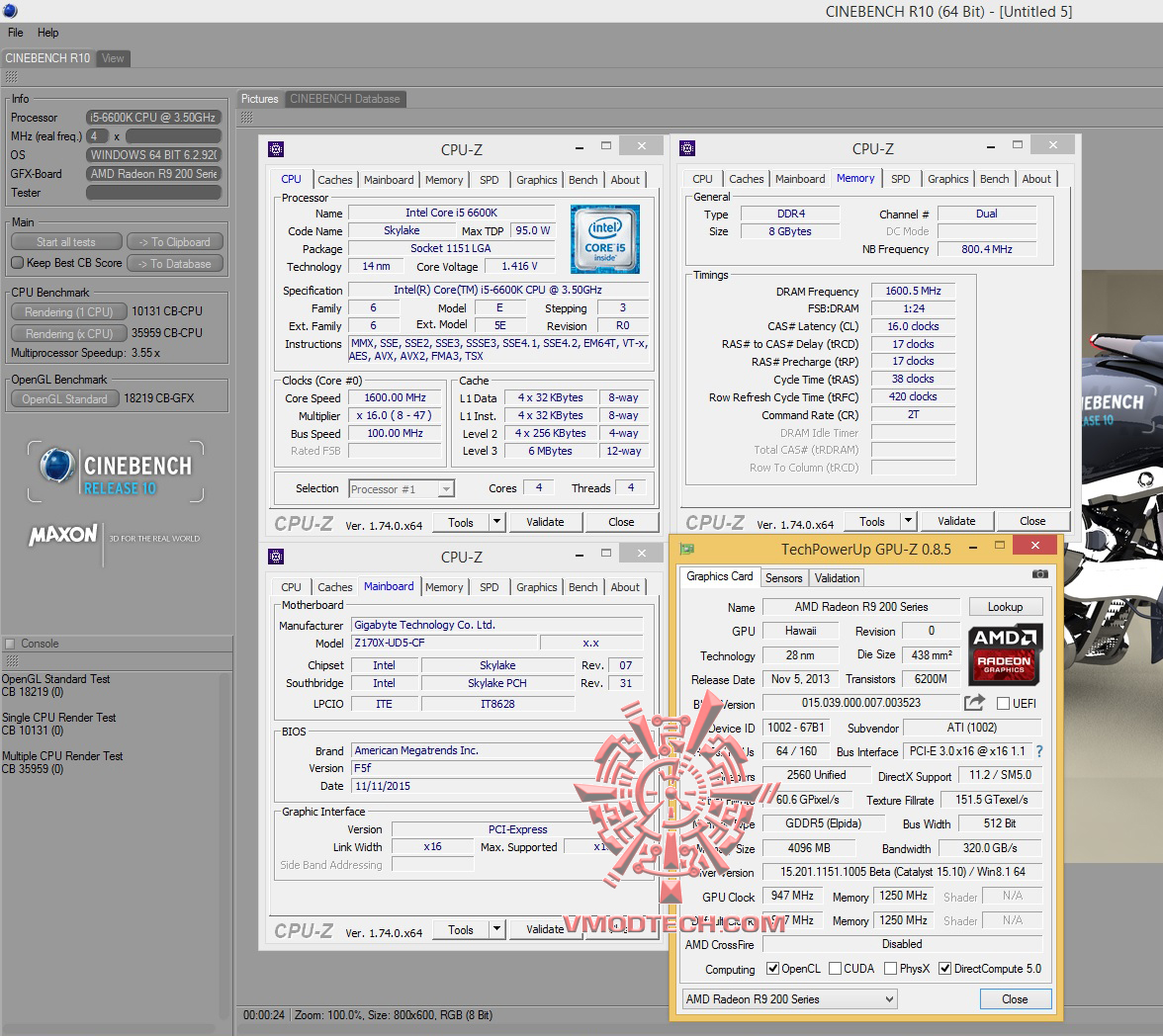Open the File menu

pyautogui.click(x=16, y=33)
